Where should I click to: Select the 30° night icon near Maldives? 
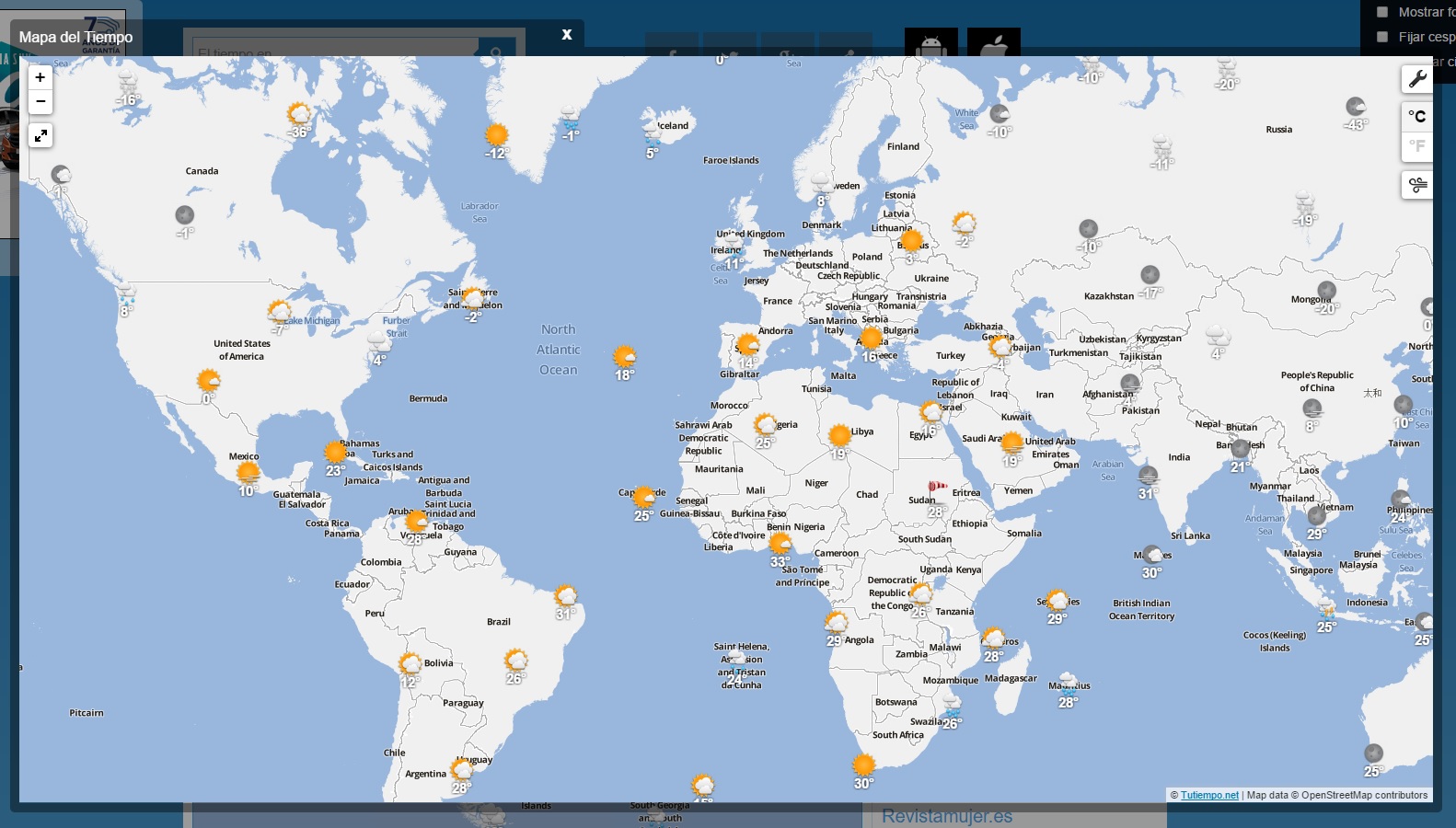(1152, 555)
